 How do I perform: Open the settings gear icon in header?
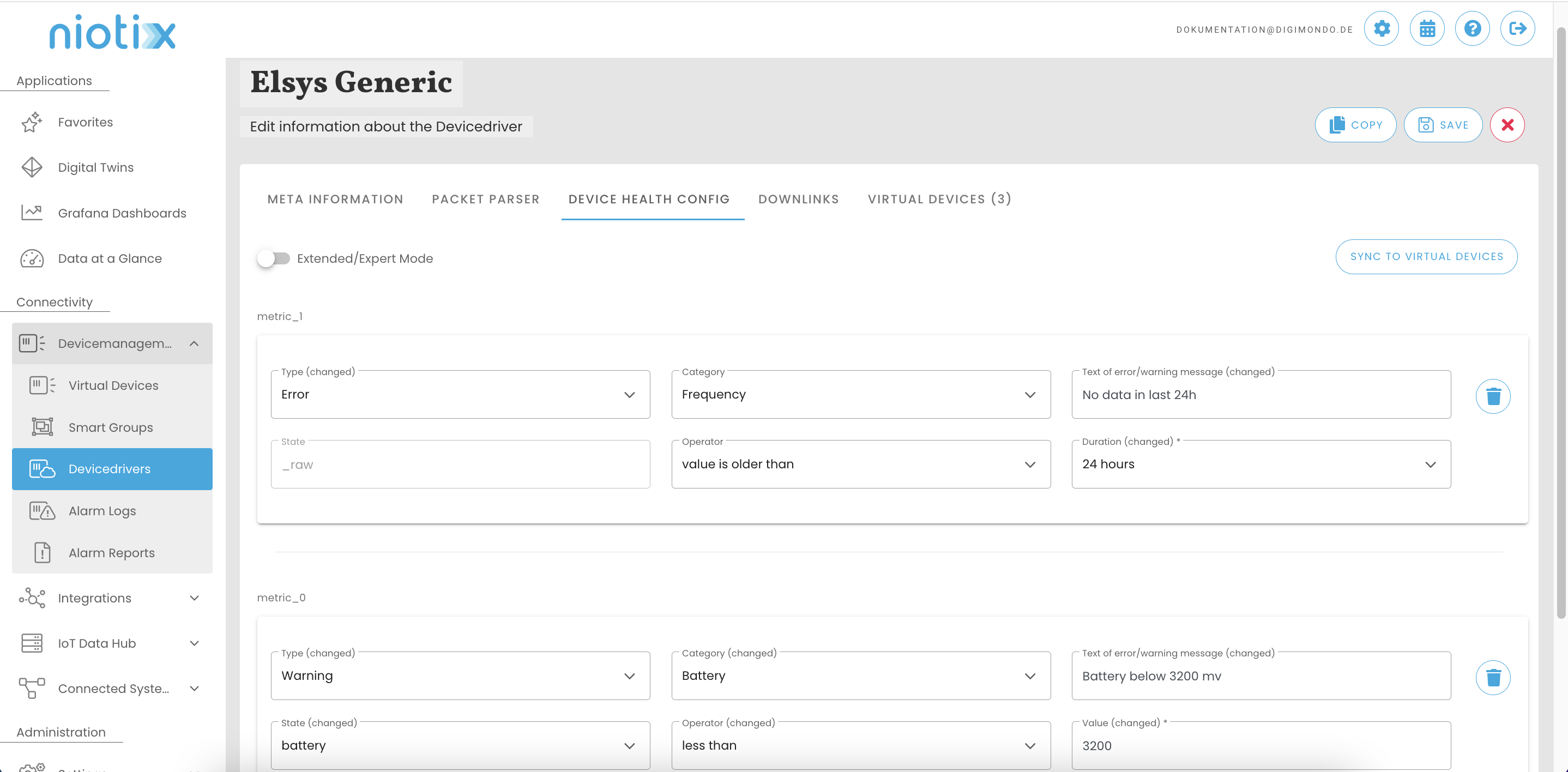click(x=1381, y=28)
